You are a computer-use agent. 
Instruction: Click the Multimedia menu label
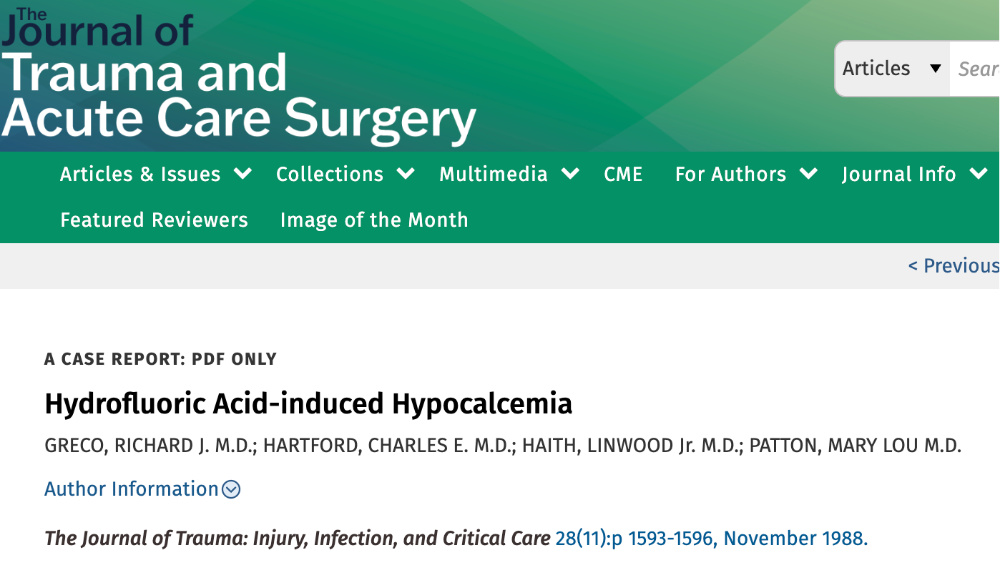click(x=493, y=174)
